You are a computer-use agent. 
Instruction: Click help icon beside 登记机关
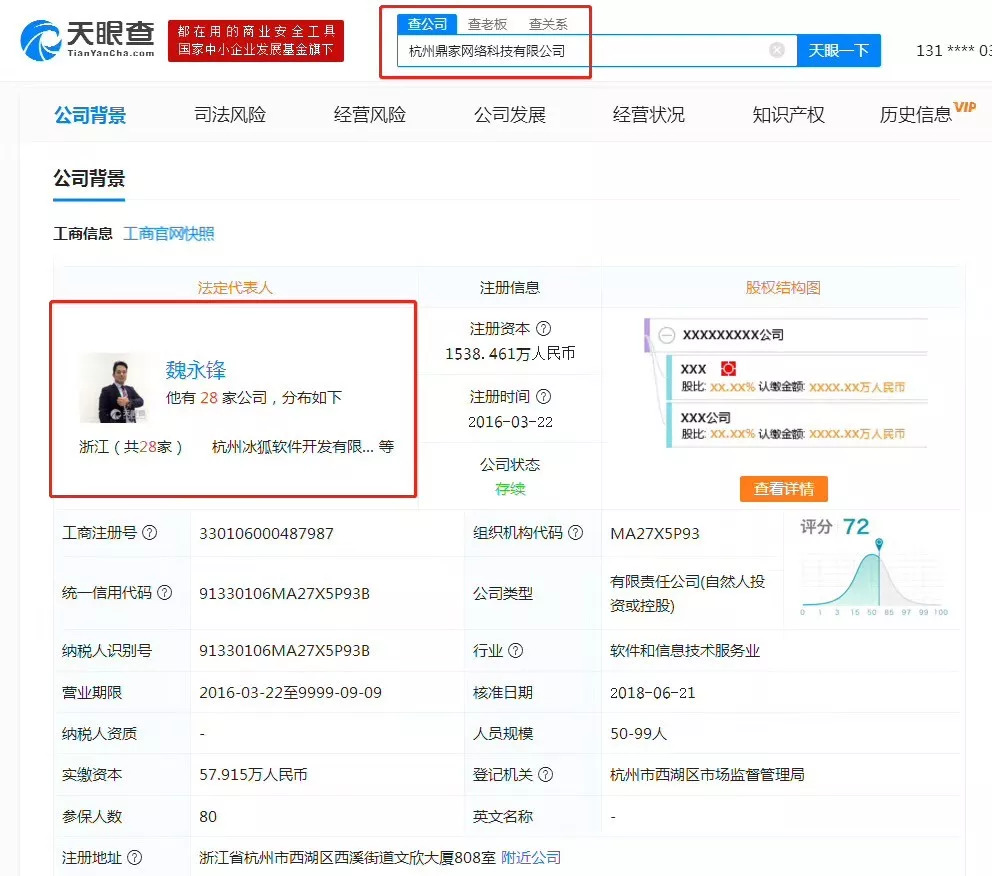point(545,774)
